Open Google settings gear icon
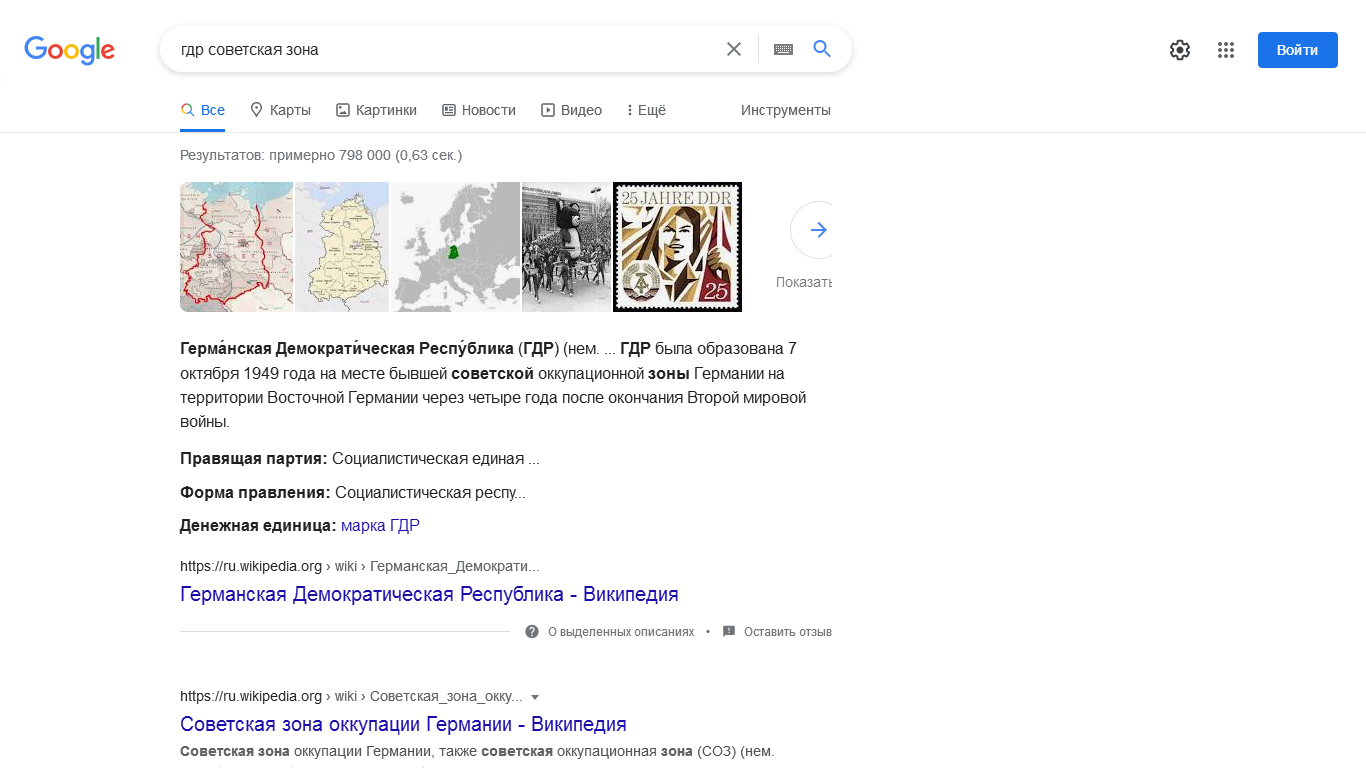The height and width of the screenshot is (768, 1366). 1180,50
